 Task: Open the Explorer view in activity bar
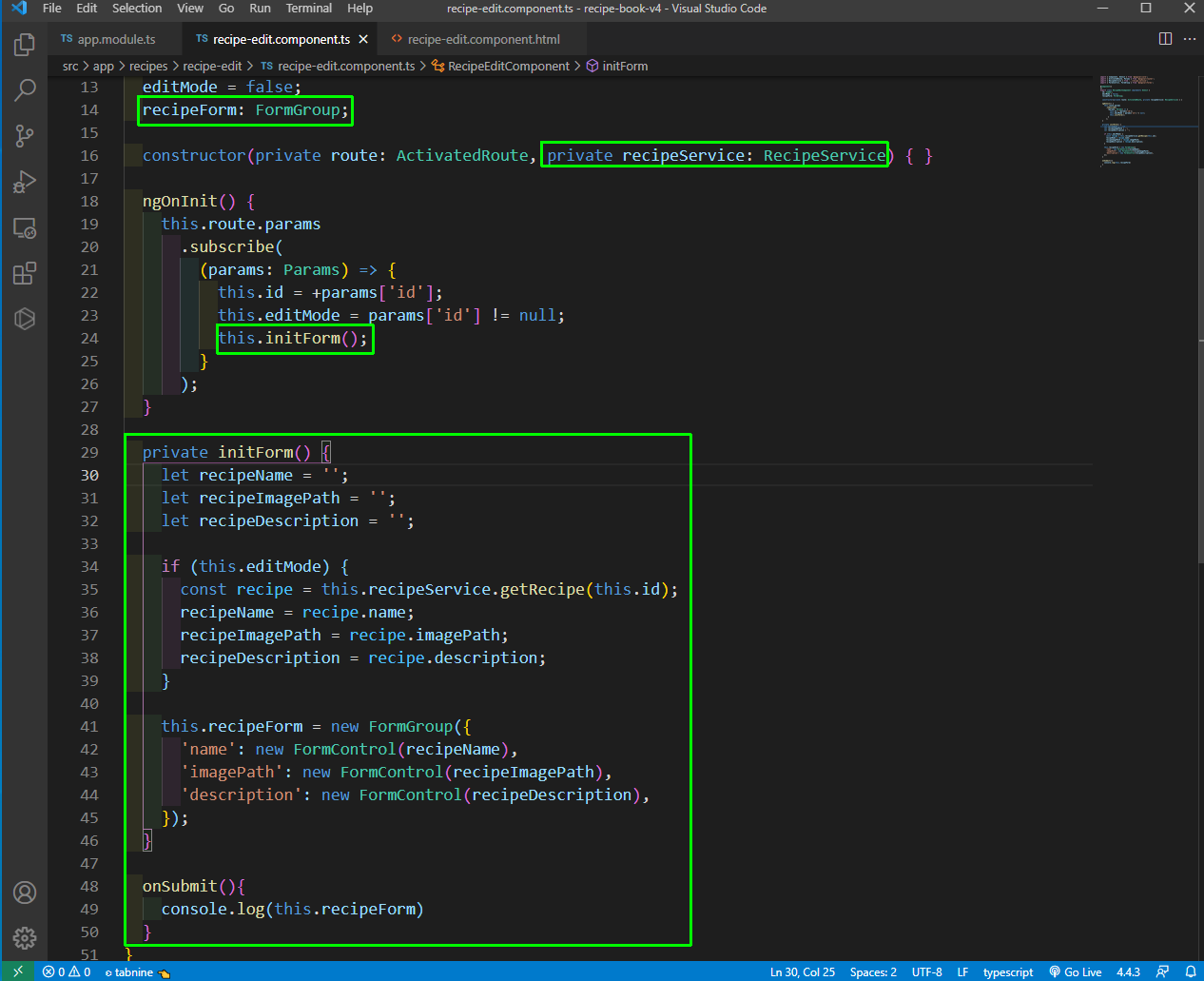point(25,44)
